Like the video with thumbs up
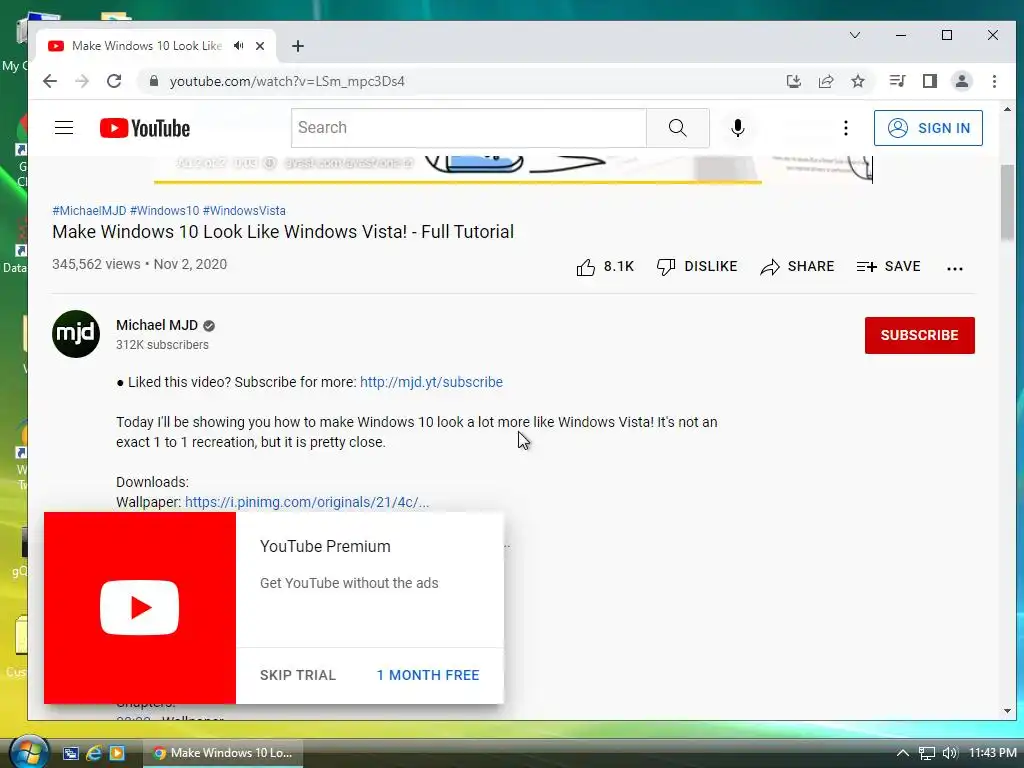This screenshot has width=1024, height=768. [605, 266]
